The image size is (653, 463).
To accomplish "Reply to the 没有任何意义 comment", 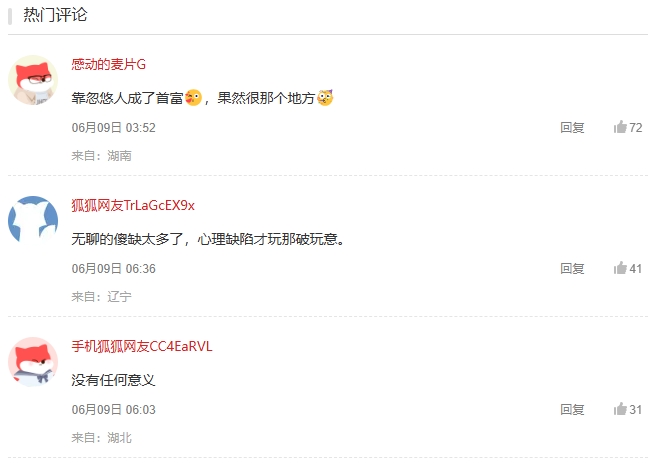I will (x=572, y=410).
